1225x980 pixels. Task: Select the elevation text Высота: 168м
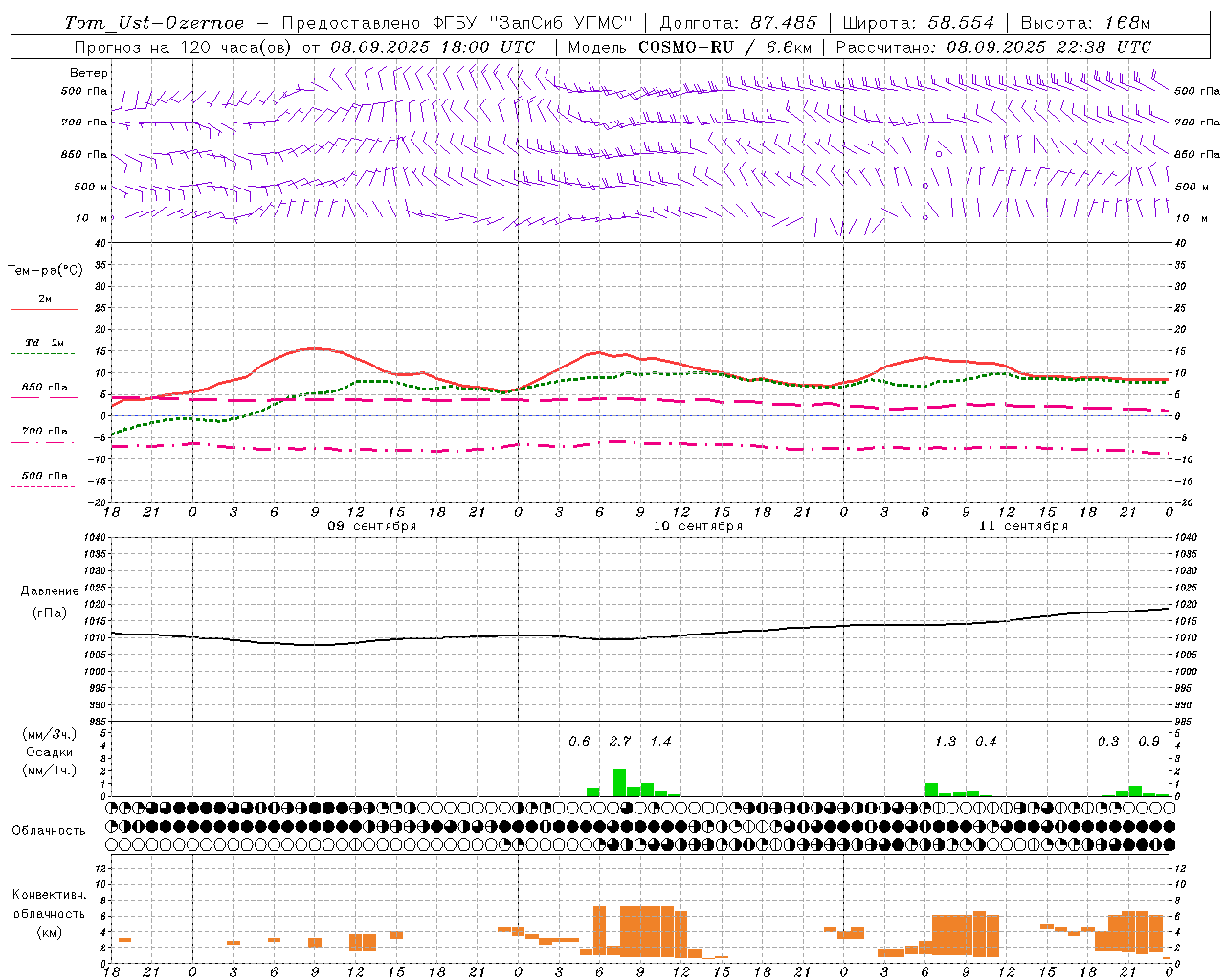pyautogui.click(x=1085, y=23)
